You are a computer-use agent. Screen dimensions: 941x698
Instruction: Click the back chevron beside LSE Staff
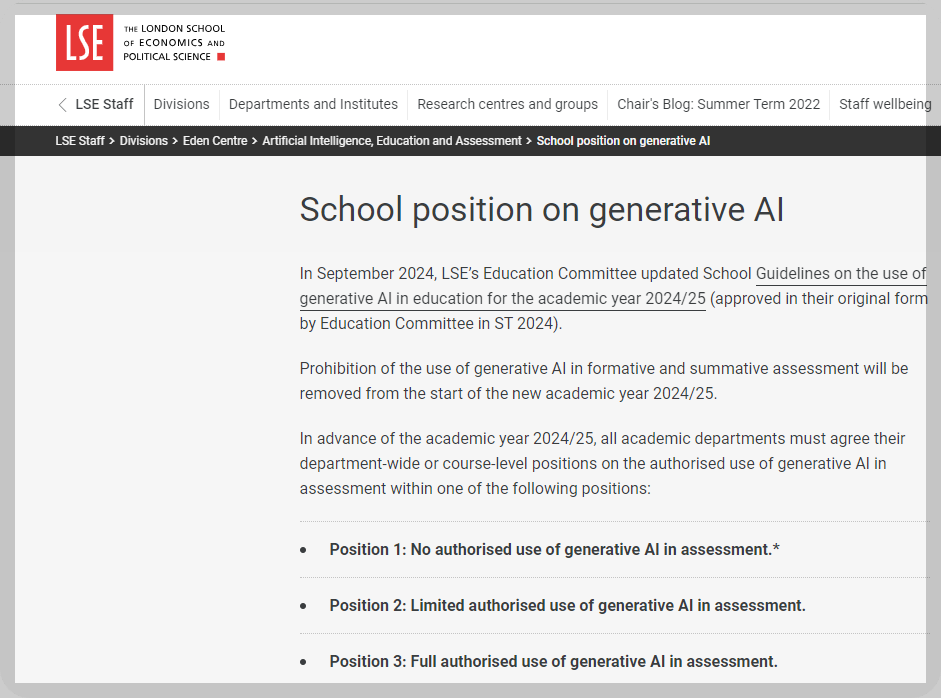tap(62, 104)
